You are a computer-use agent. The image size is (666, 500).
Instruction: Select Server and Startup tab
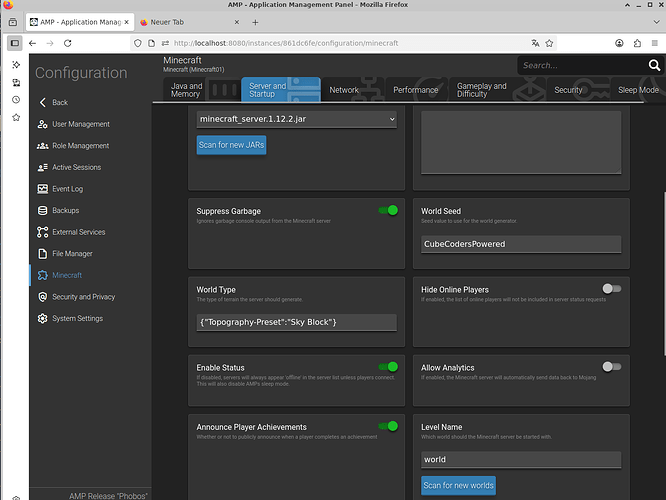tap(281, 90)
